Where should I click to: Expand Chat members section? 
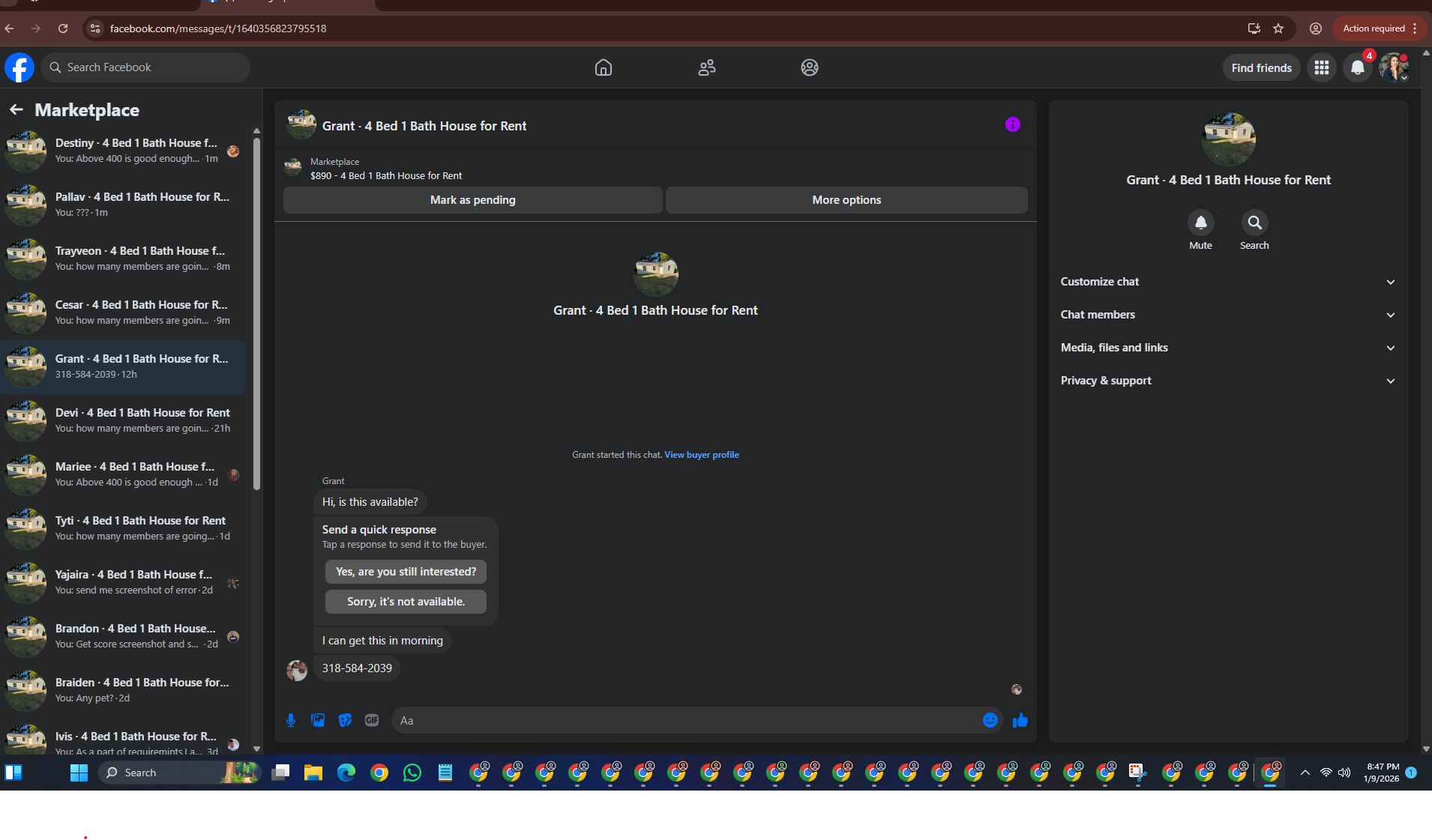(1228, 315)
